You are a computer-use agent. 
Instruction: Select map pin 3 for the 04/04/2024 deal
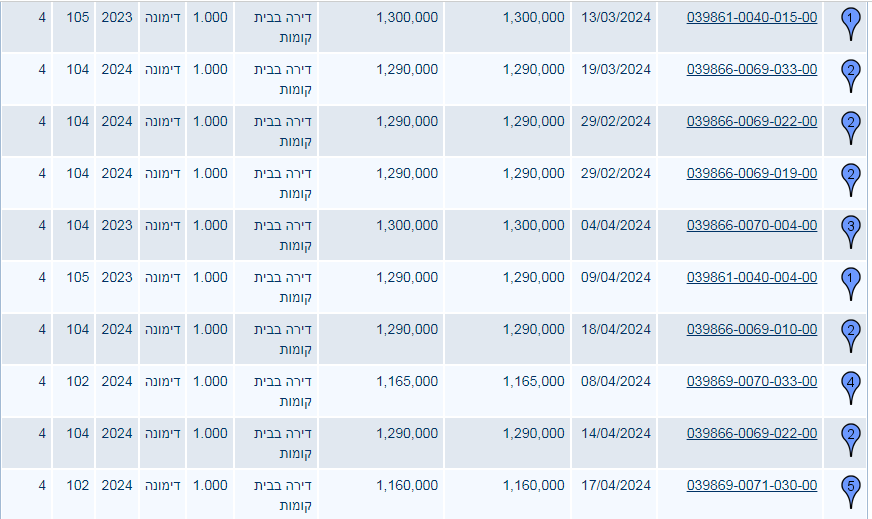[850, 229]
